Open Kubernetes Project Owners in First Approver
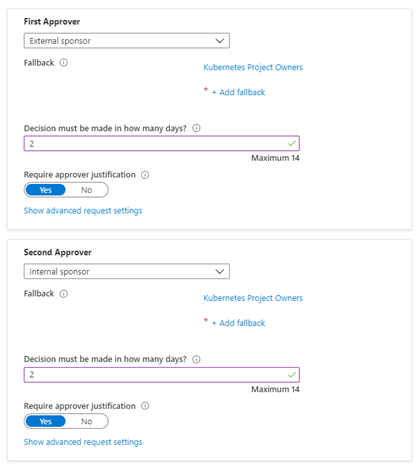 tap(253, 67)
